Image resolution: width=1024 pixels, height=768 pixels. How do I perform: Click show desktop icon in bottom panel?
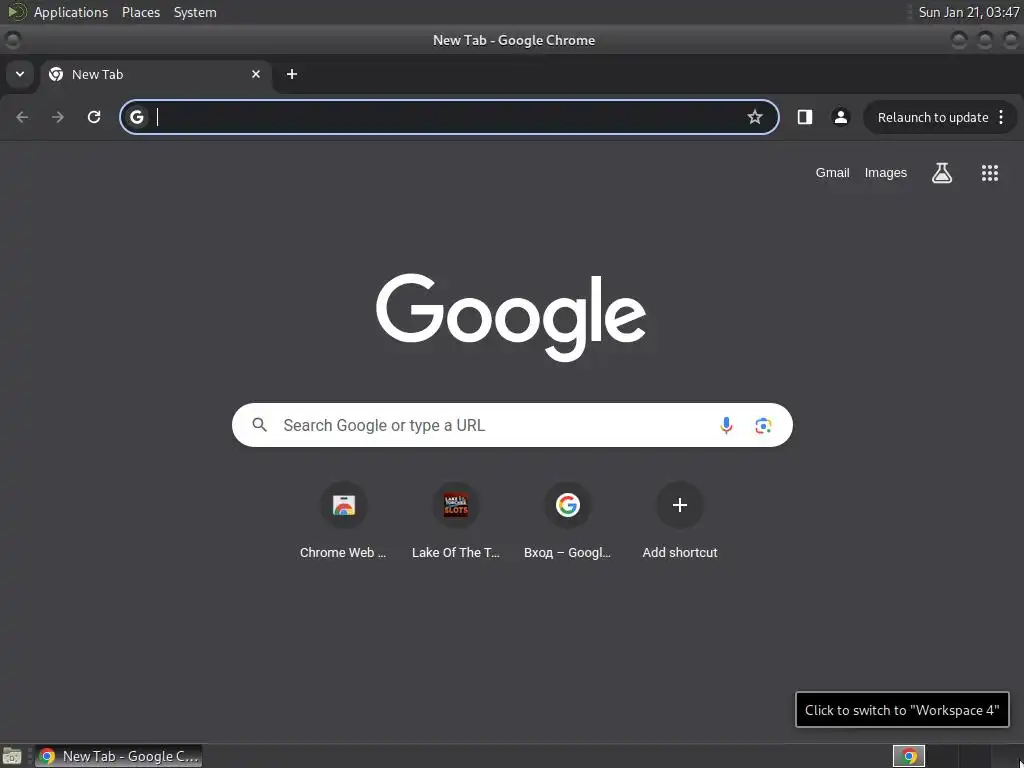pyautogui.click(x=12, y=756)
